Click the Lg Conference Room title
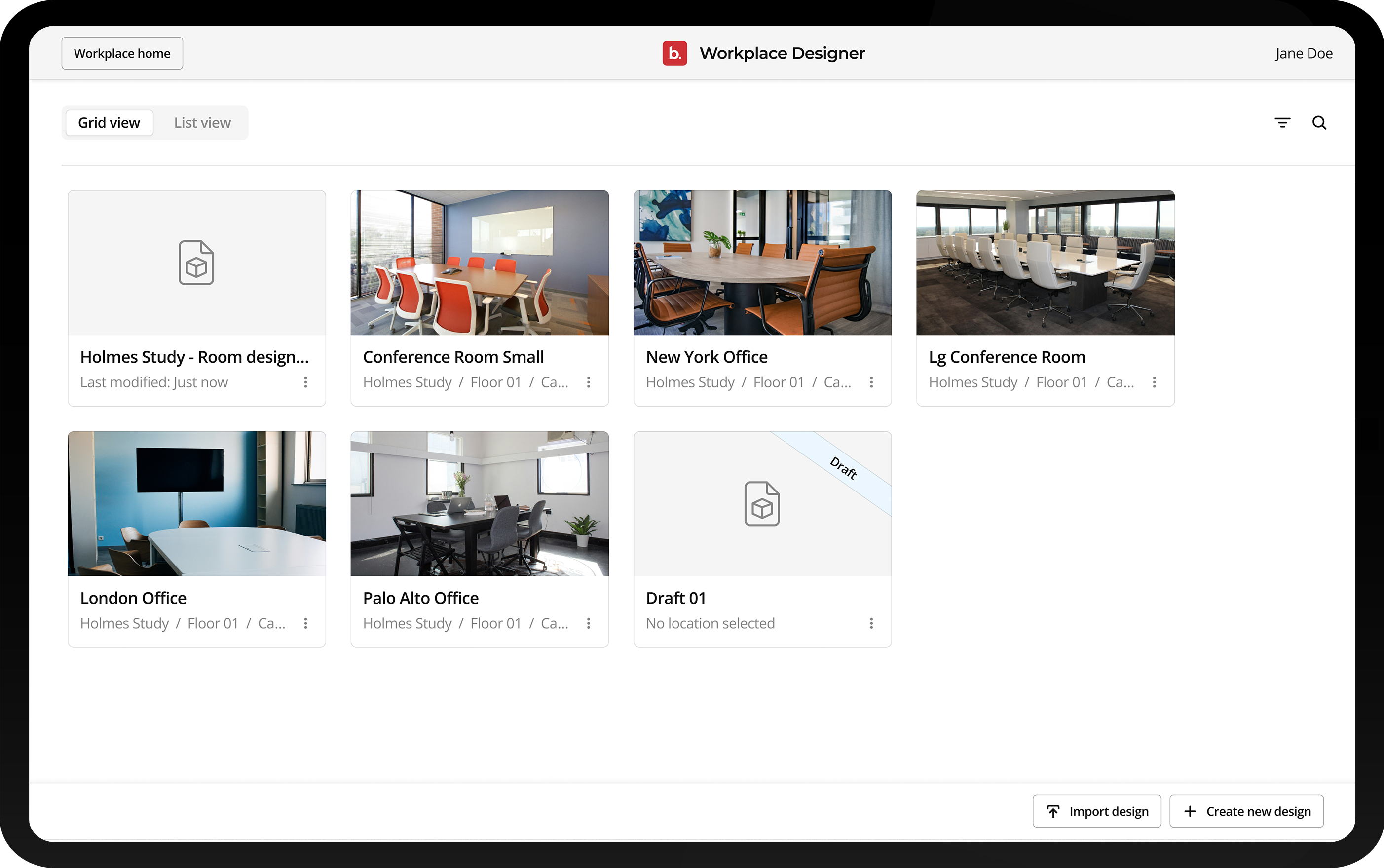The image size is (1384, 868). point(1007,357)
